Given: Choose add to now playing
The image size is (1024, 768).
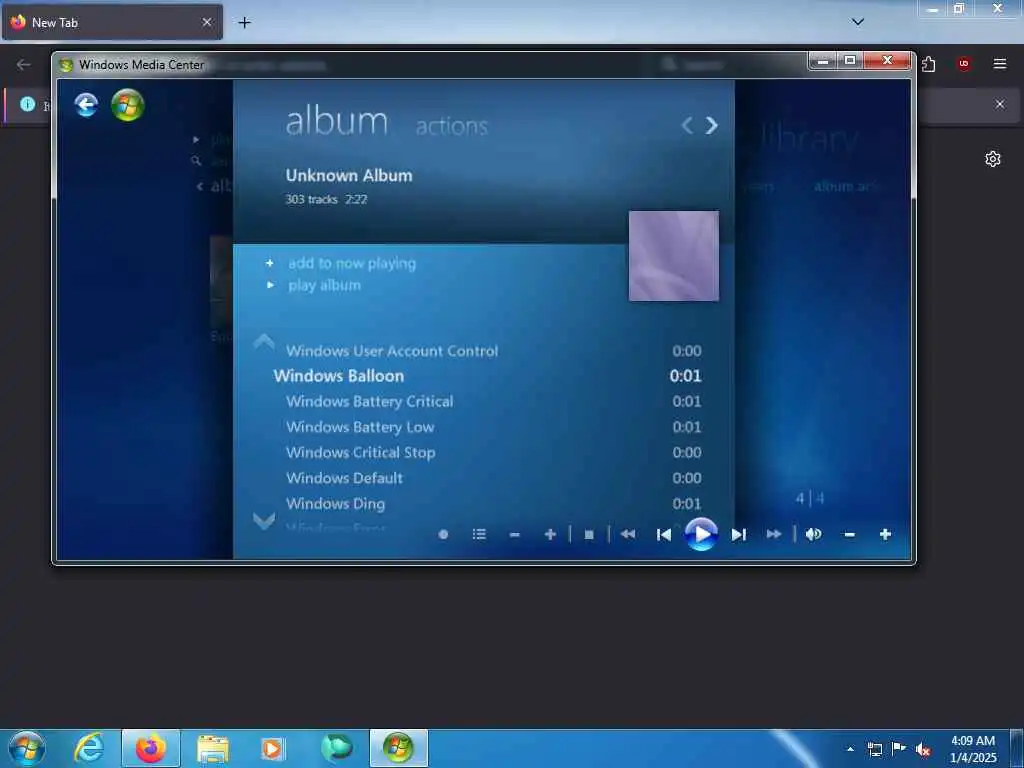Looking at the screenshot, I should coord(352,263).
